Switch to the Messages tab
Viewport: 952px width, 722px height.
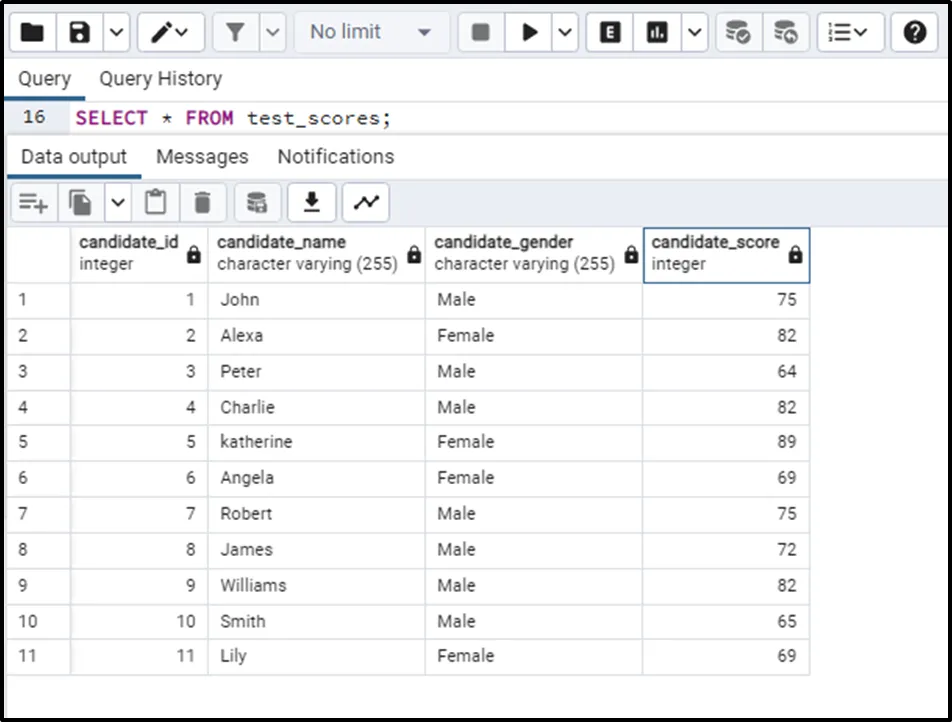[202, 157]
